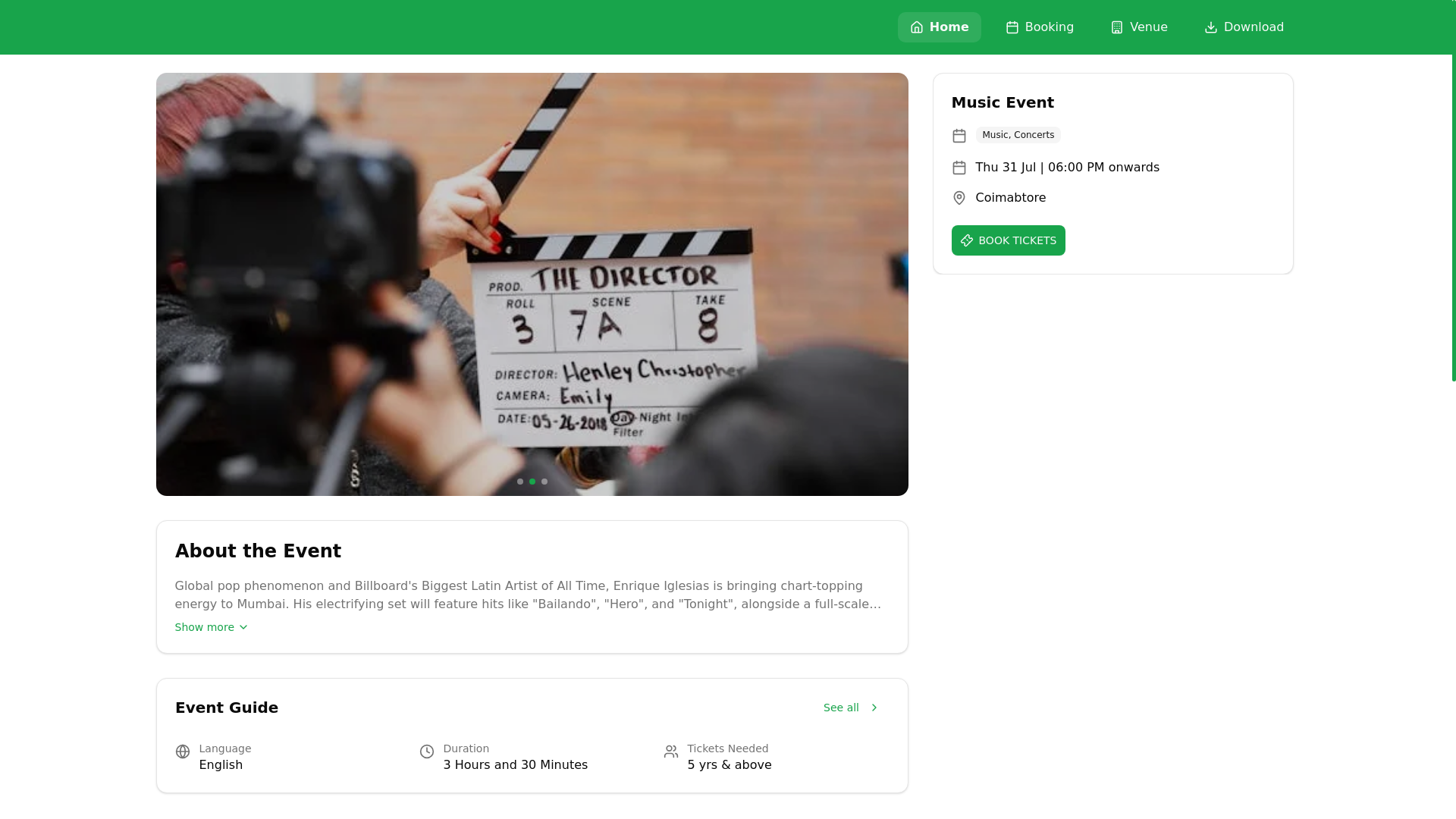Click the download arrow icon in navbar

1211,27
